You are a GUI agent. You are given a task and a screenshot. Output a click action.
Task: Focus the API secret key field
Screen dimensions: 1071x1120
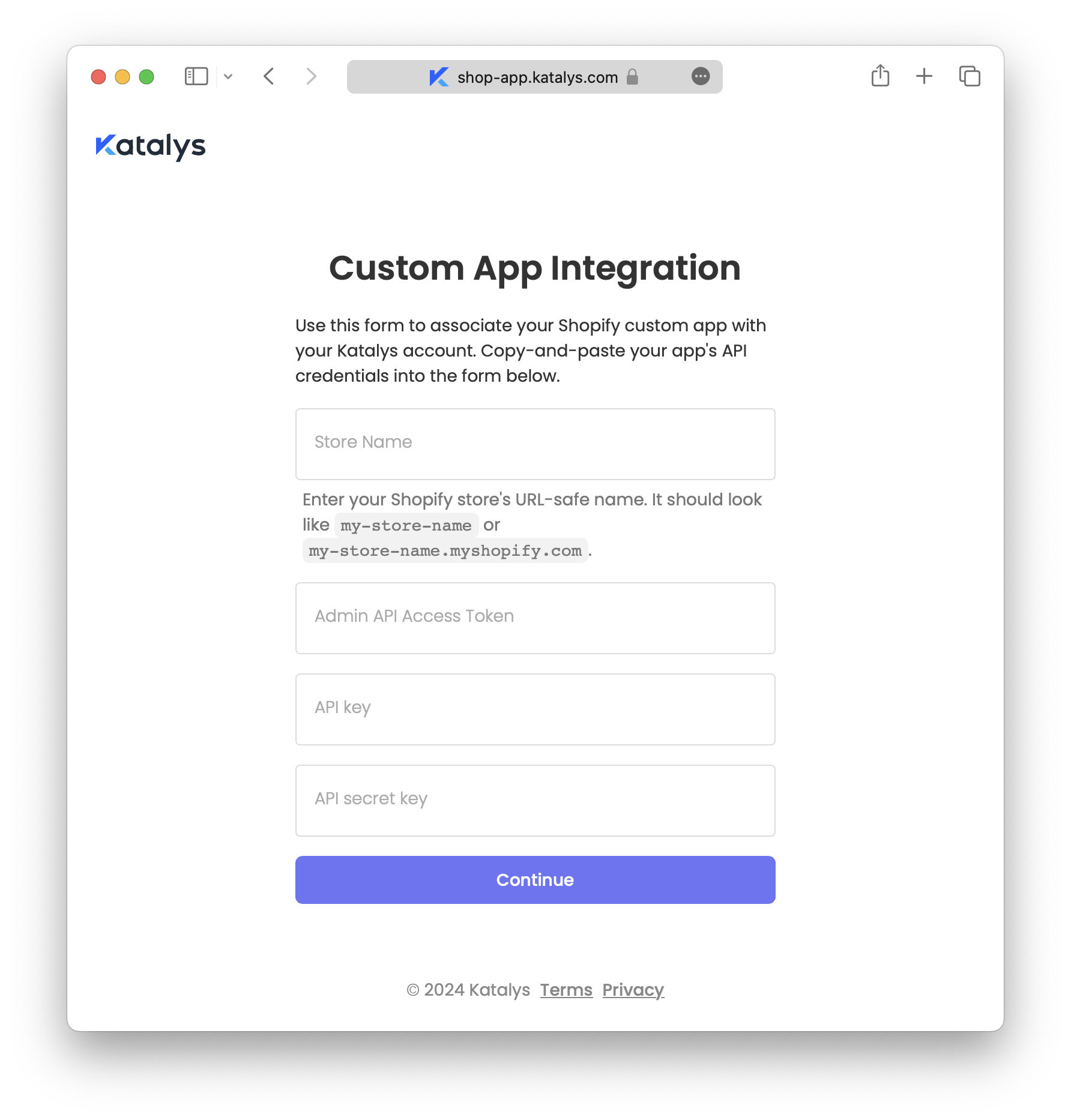point(535,801)
